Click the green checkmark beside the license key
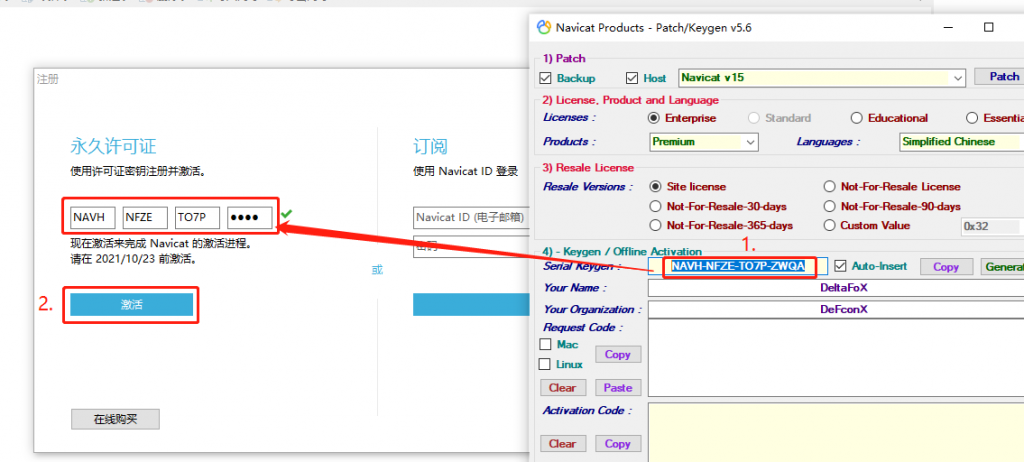This screenshot has width=1024, height=462. pos(285,214)
